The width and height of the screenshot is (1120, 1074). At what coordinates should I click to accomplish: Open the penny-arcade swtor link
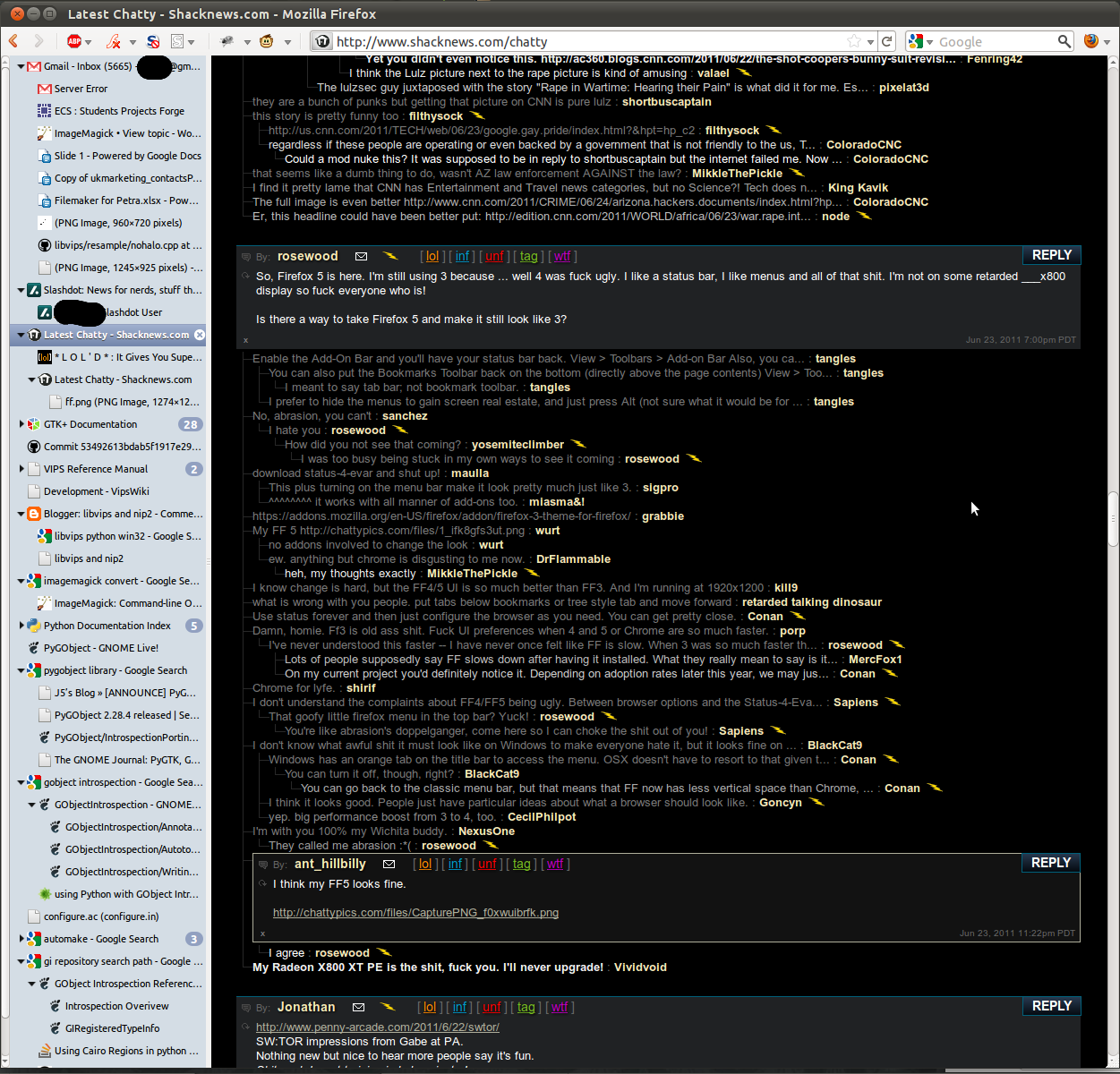coord(378,1027)
